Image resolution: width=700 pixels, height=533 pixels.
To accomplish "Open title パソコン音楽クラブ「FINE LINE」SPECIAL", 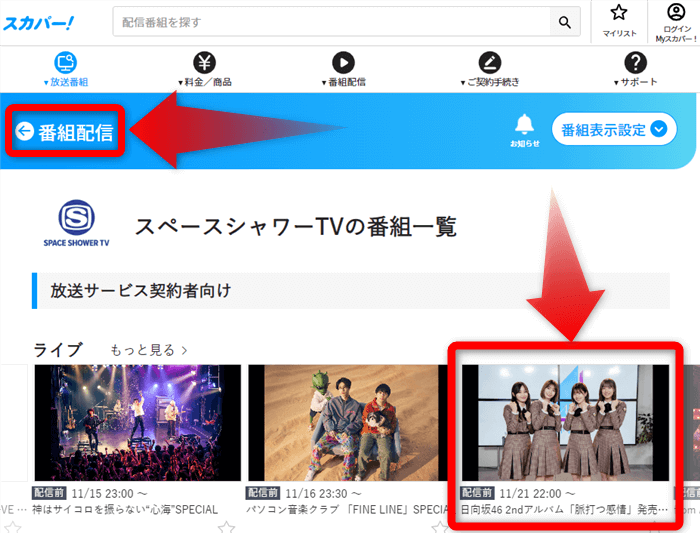I will tap(347, 510).
